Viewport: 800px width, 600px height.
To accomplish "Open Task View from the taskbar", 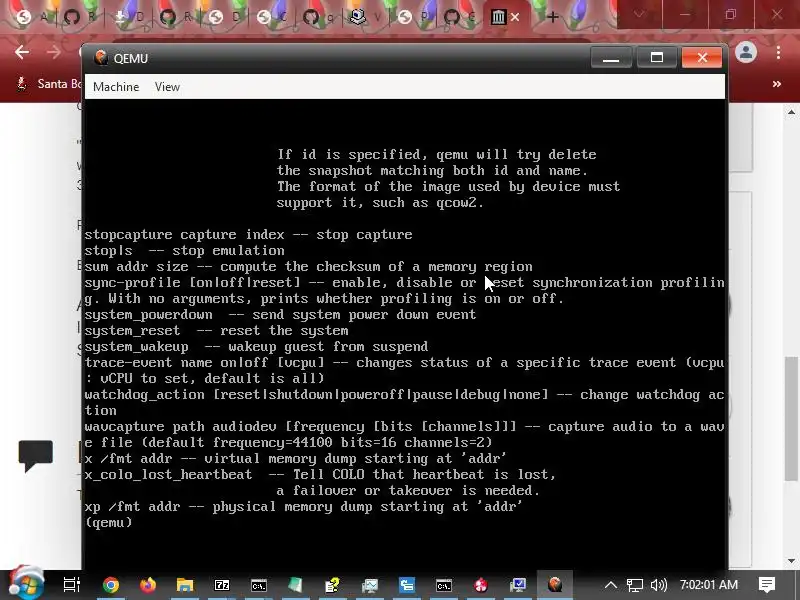I will [71, 585].
